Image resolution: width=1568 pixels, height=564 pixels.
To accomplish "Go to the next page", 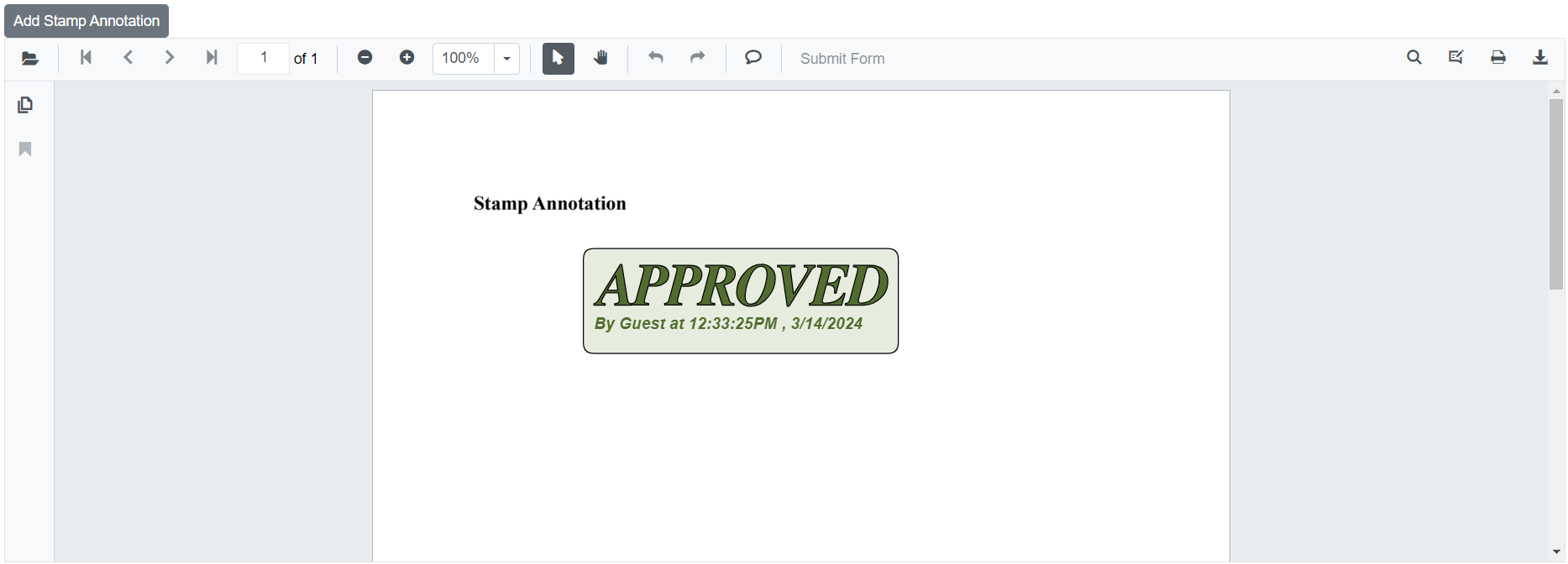I will [x=170, y=58].
